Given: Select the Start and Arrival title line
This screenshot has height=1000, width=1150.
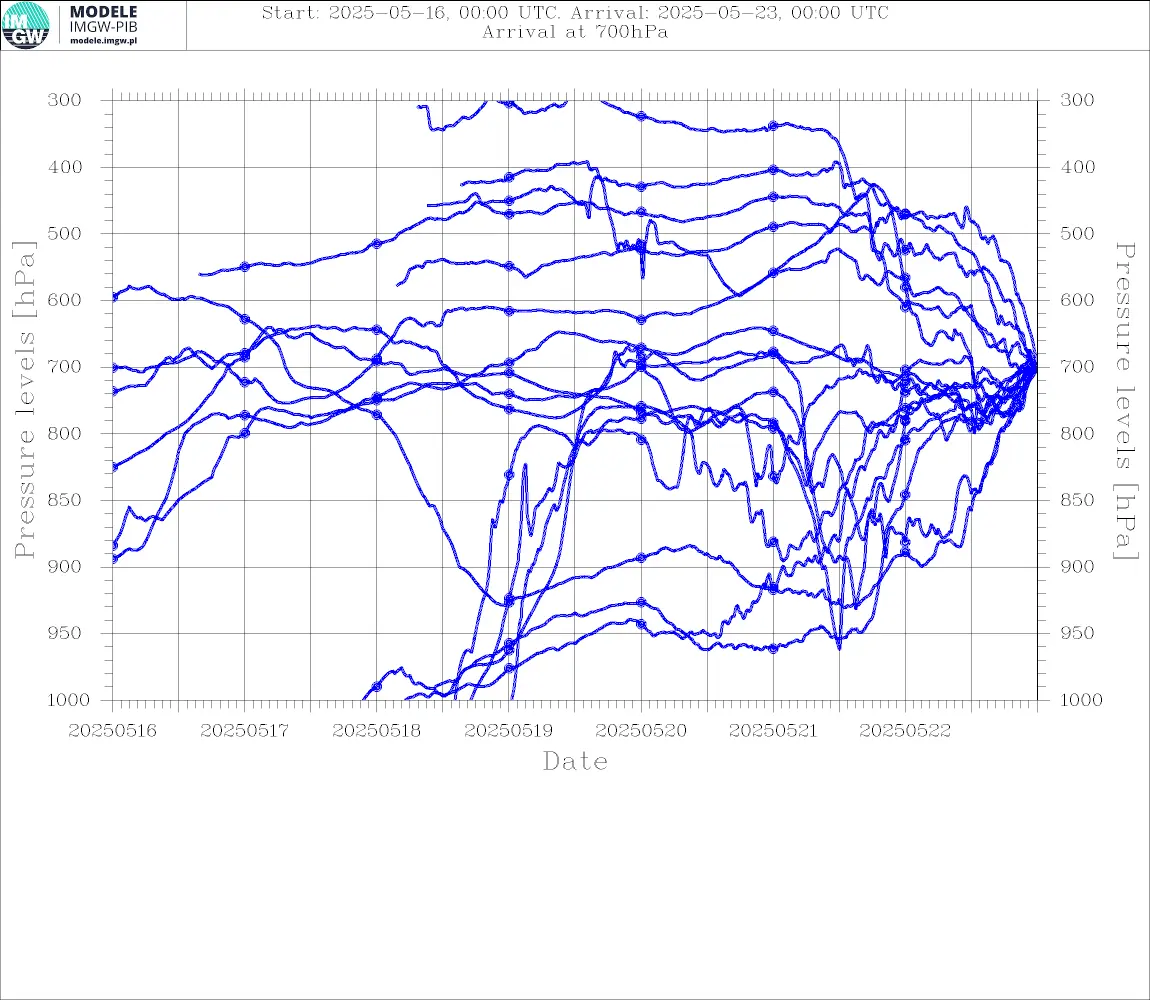Looking at the screenshot, I should pos(575,12).
